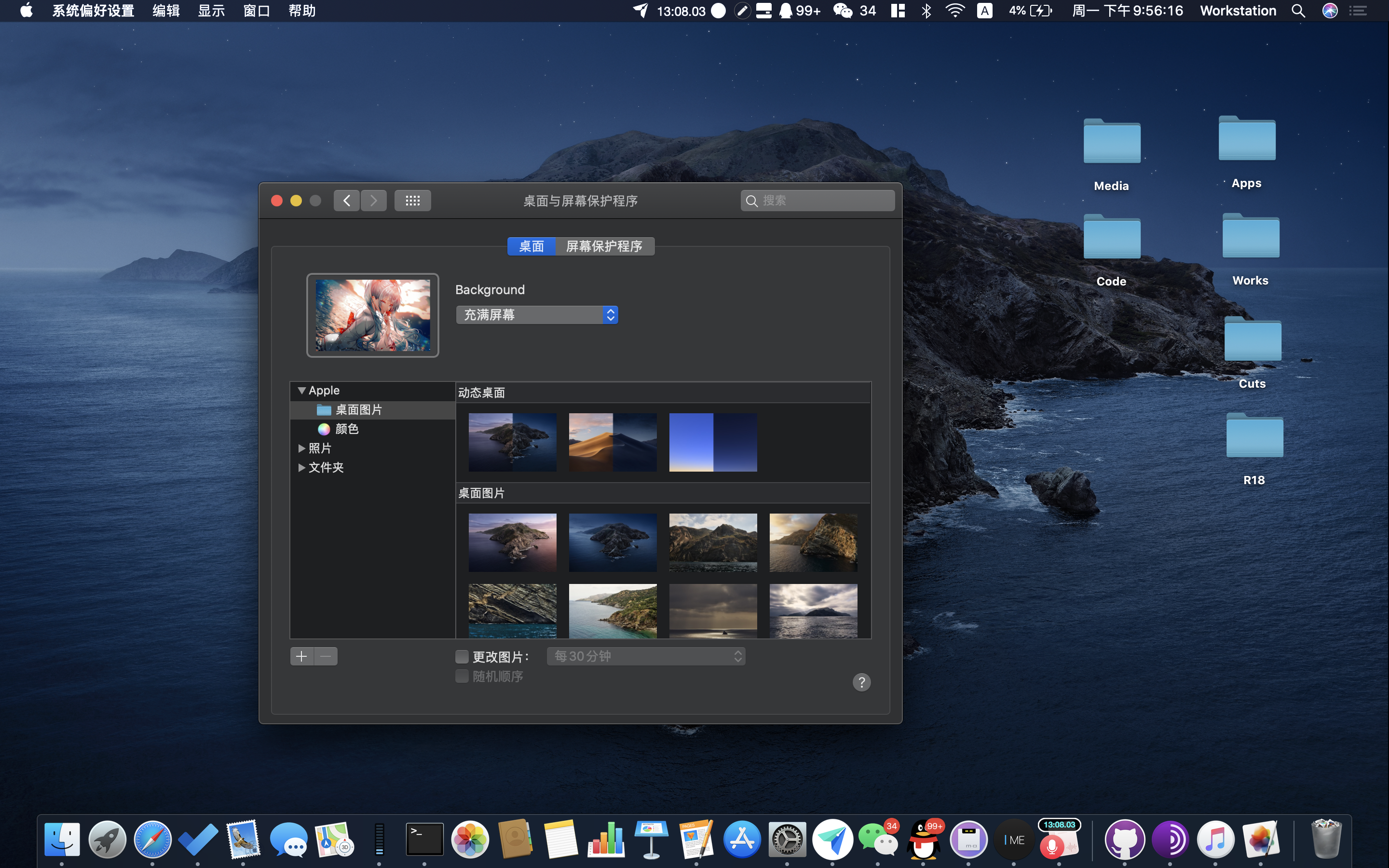Select the 桌面图片 folder in sidebar
Image resolution: width=1389 pixels, height=868 pixels.
tap(358, 410)
